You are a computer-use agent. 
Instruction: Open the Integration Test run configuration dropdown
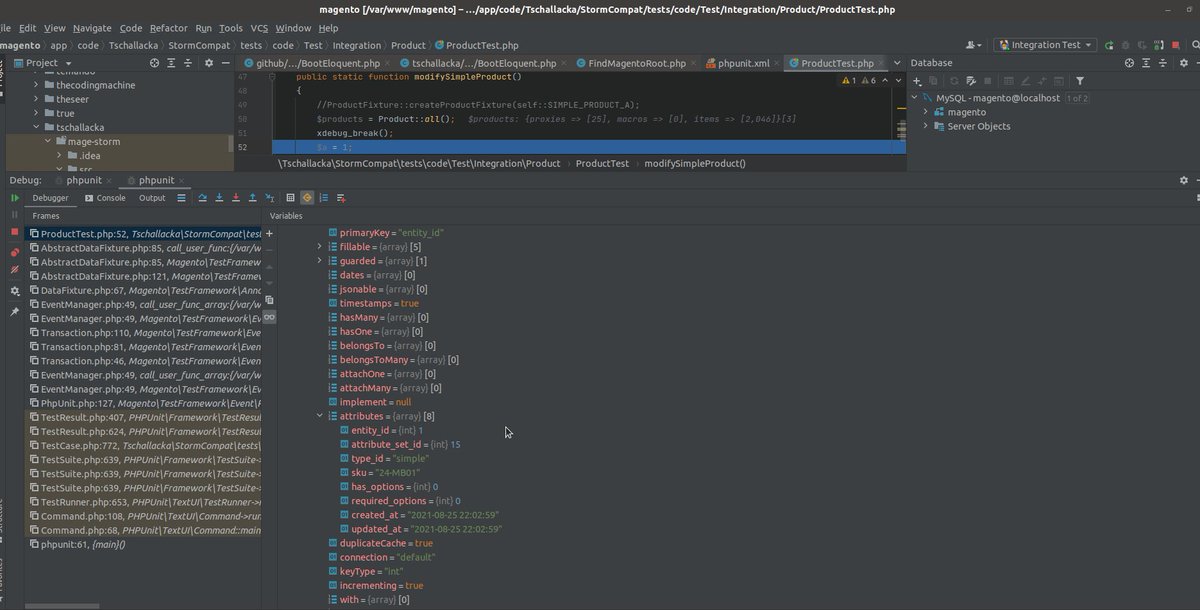tap(1046, 45)
